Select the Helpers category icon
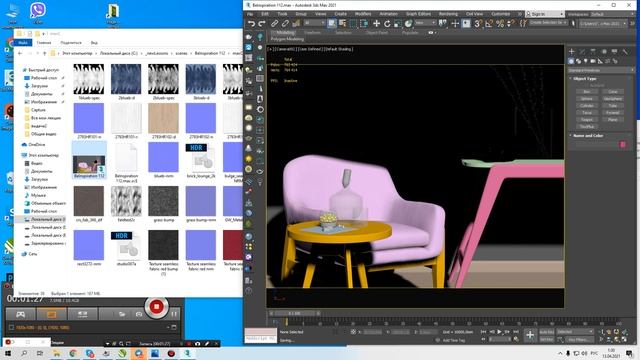Image resolution: width=640 pixels, height=360 pixels. [600, 61]
